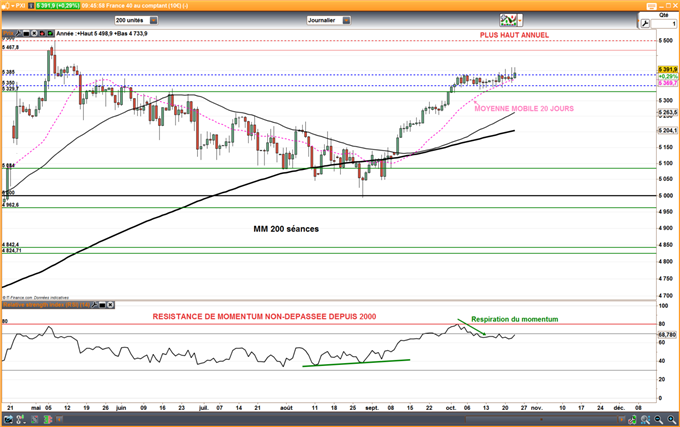
Task: Click the 4 962,6 level label at left
Action: click(x=10, y=205)
